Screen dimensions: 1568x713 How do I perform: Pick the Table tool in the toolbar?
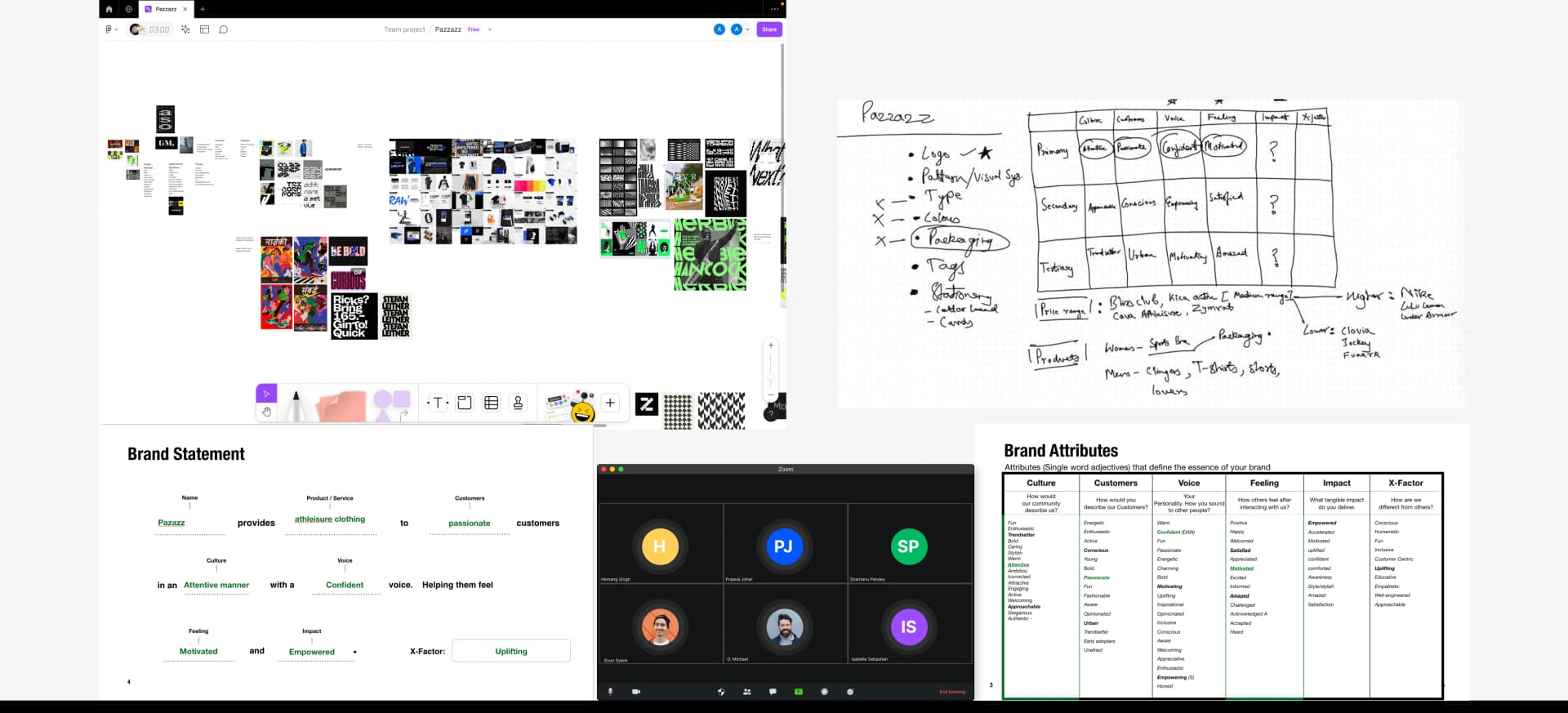(491, 403)
